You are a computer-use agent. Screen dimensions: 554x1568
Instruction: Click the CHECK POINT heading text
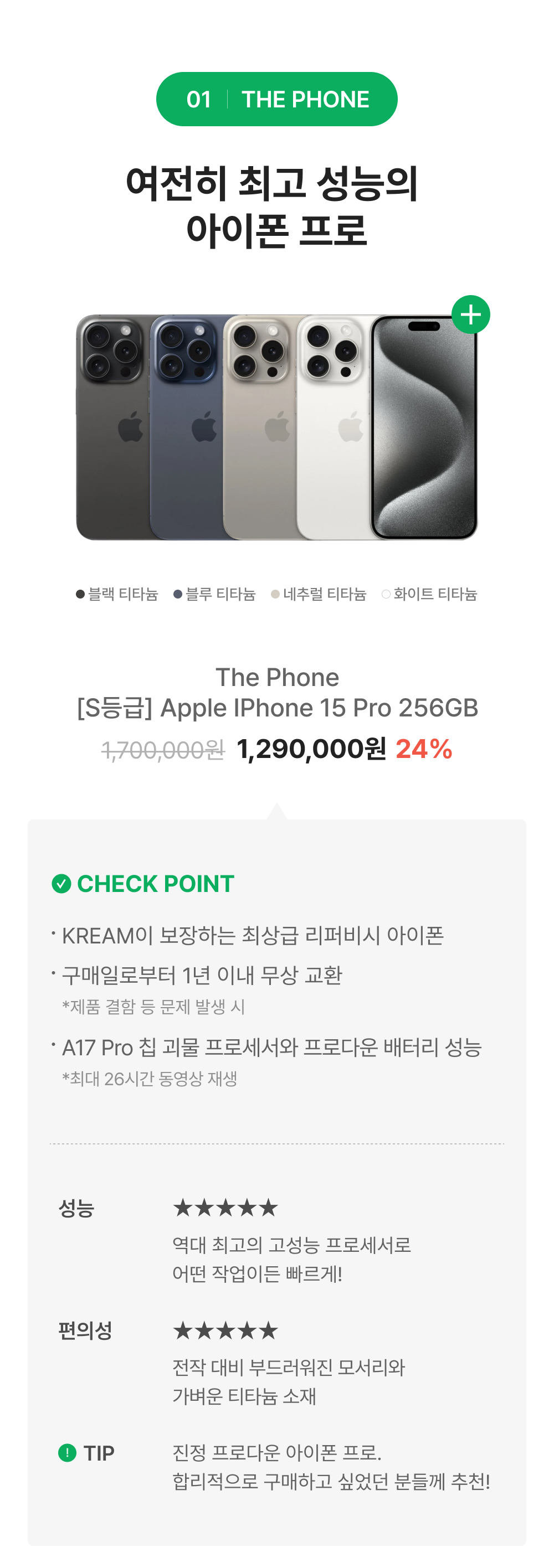pyautogui.click(x=156, y=883)
